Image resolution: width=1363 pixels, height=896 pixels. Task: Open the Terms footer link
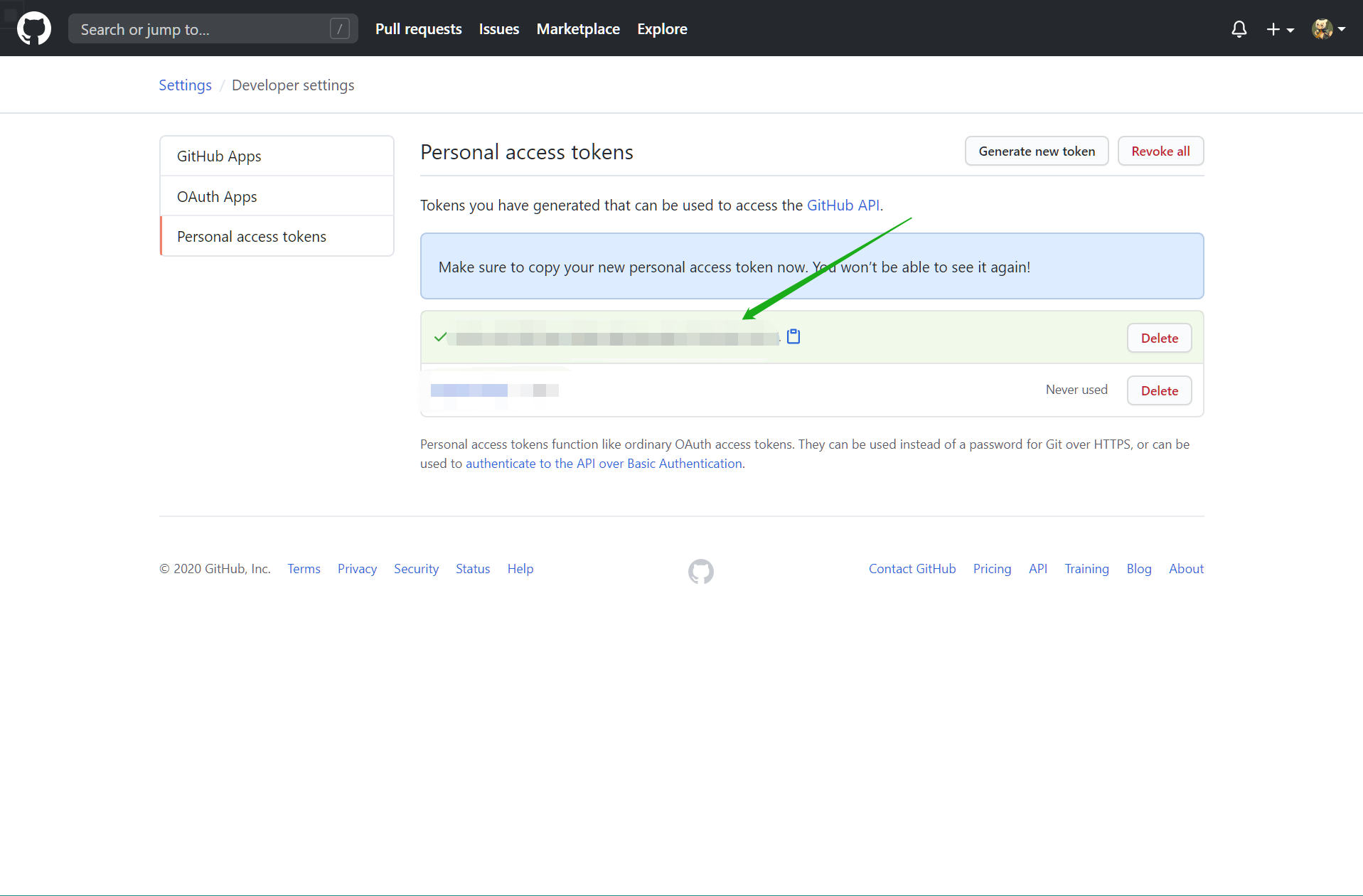coord(304,568)
